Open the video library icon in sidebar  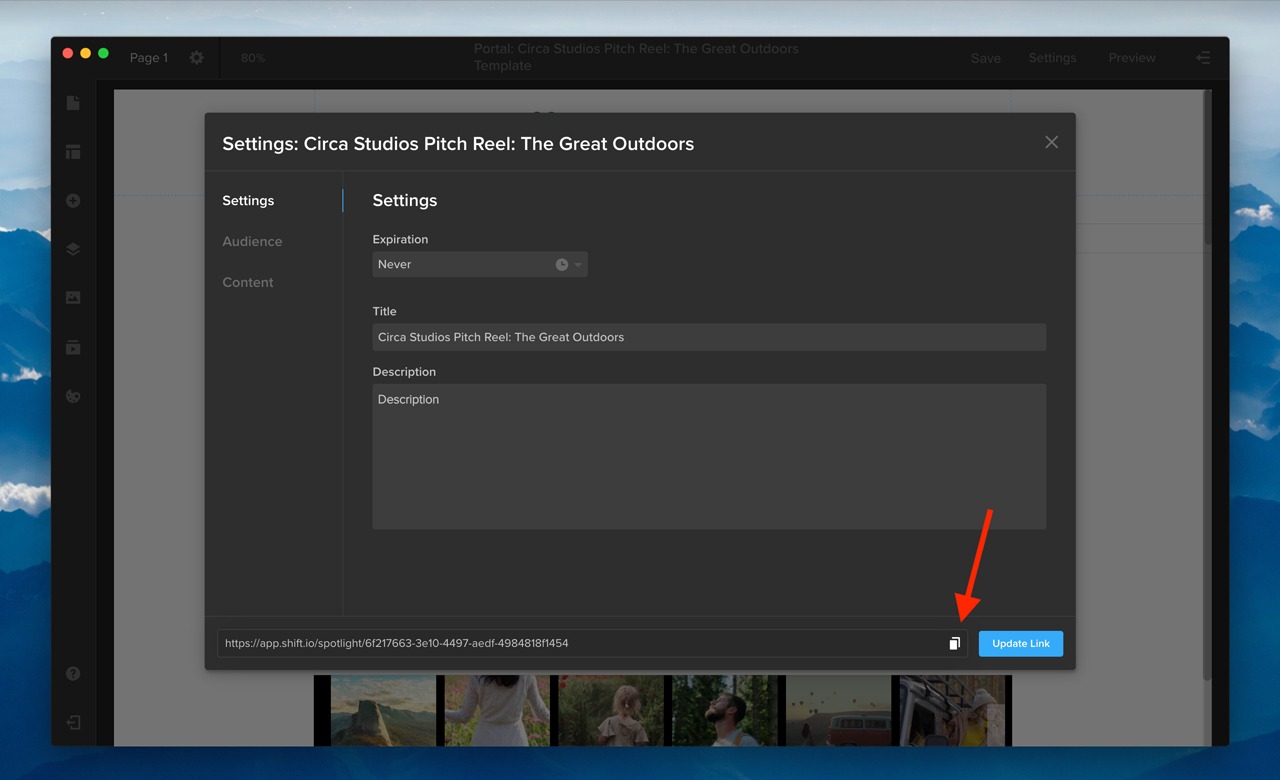(x=73, y=347)
